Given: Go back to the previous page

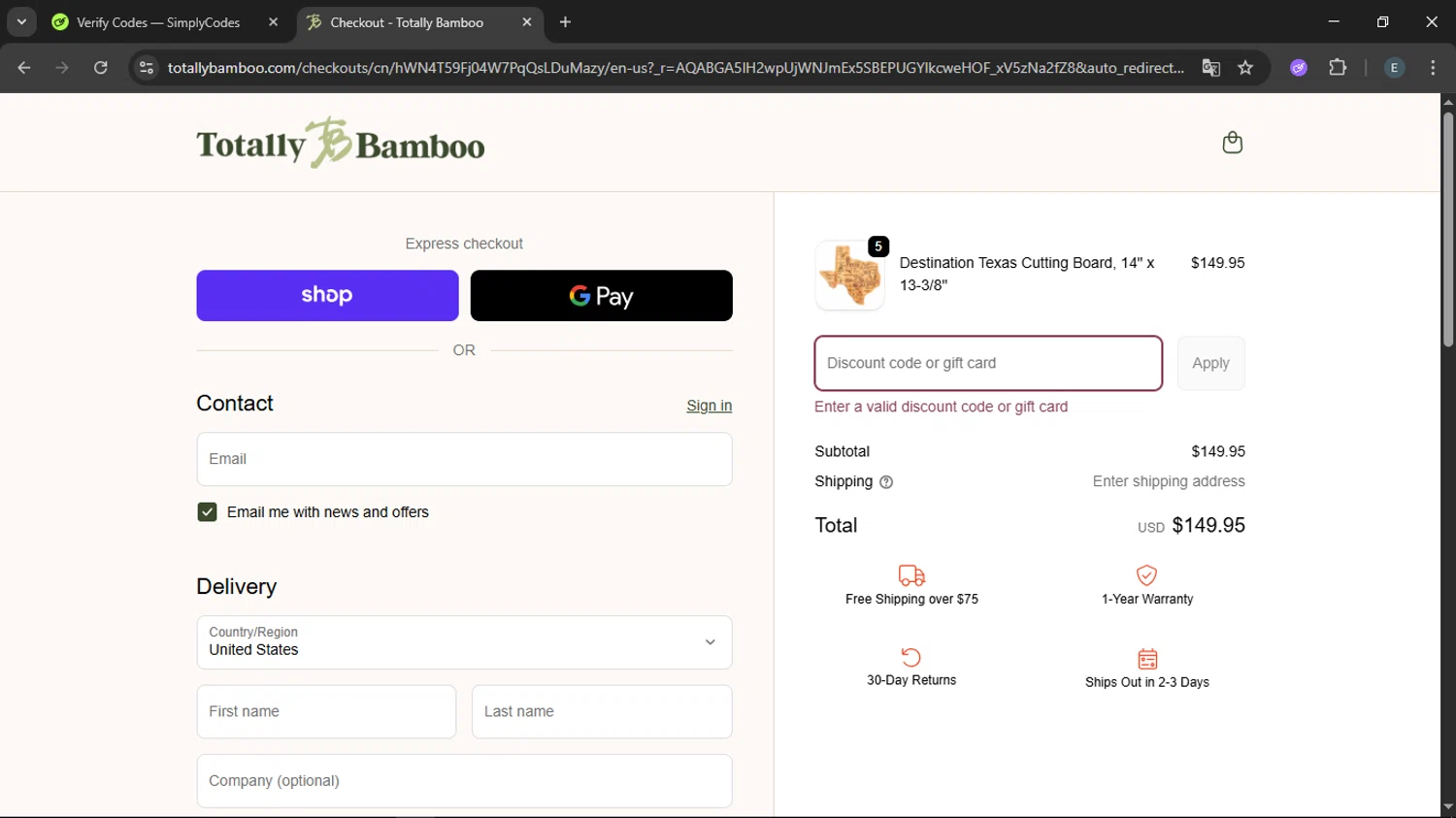Looking at the screenshot, I should pyautogui.click(x=24, y=68).
